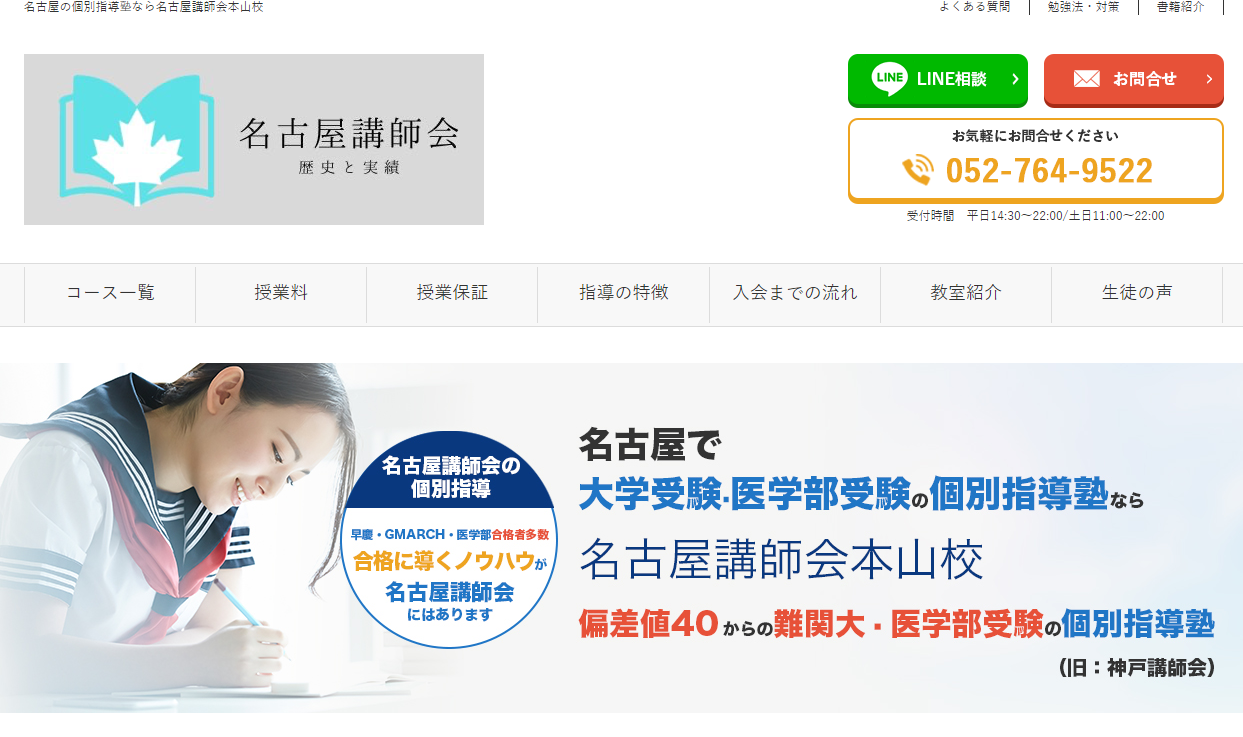The width and height of the screenshot is (1243, 737).
Task: Click the orange telephone handset icon
Action: [918, 170]
